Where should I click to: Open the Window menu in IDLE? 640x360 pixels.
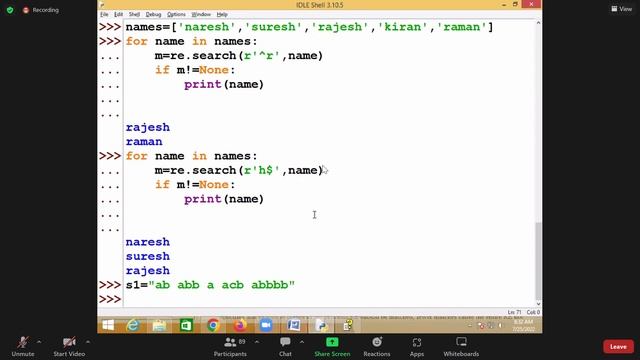point(201,14)
